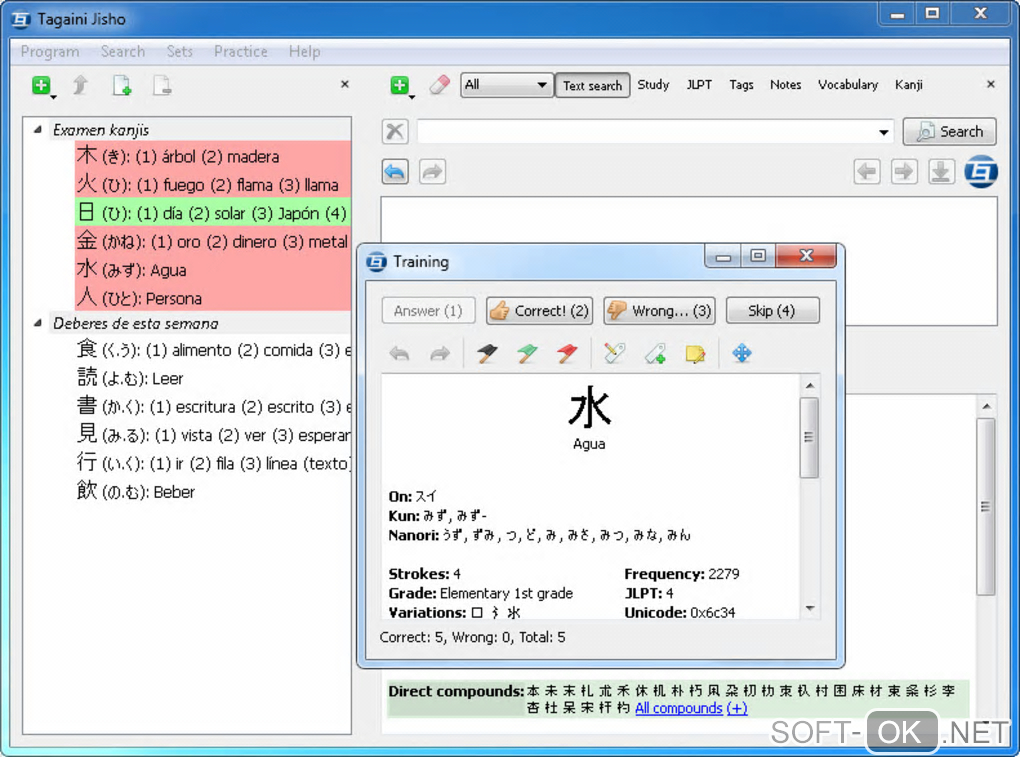Toggle the Notes filter

785,85
